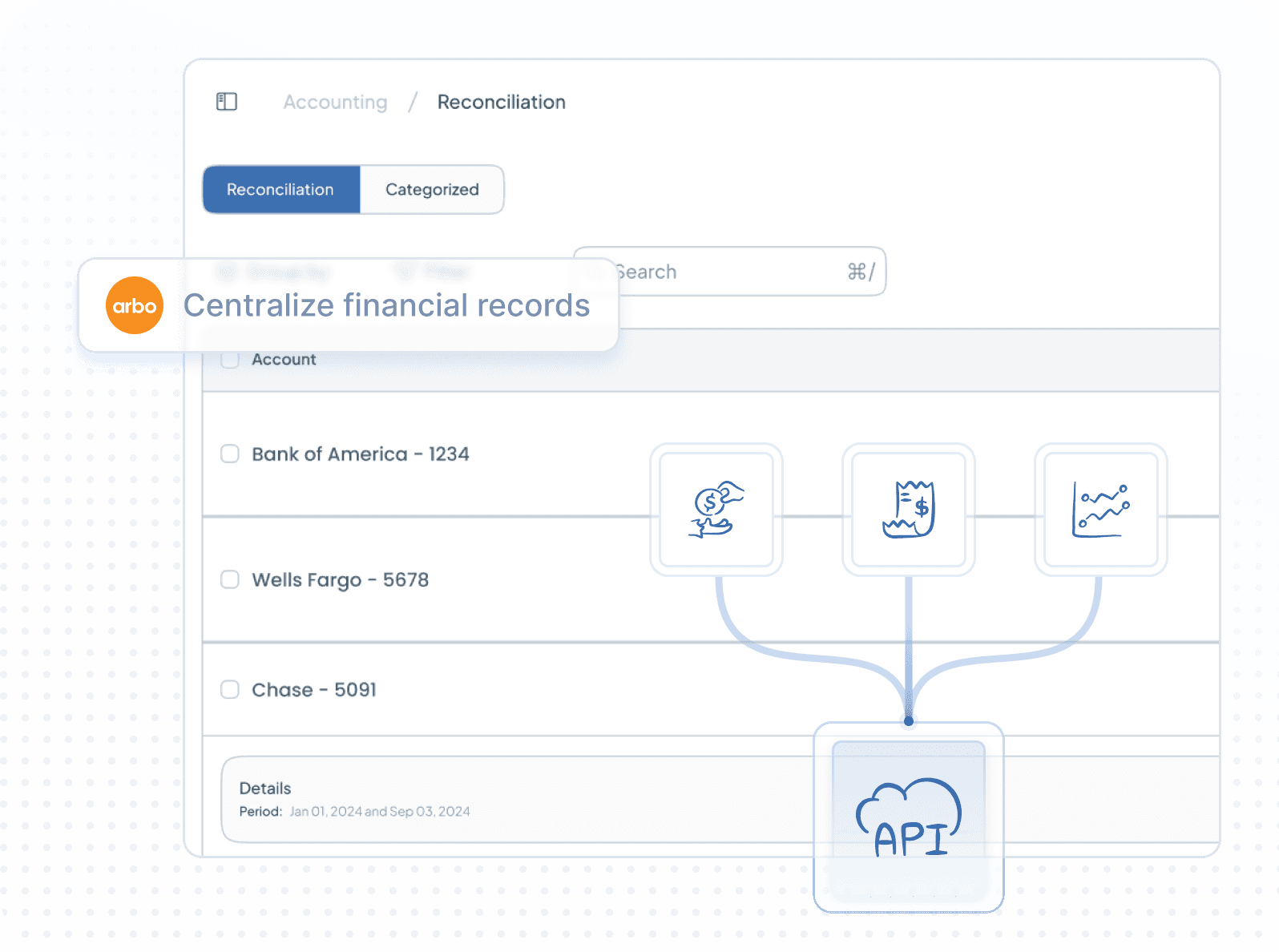The image size is (1279, 952).
Task: Select the Wells Fargo - 5678 text
Action: pos(341,580)
